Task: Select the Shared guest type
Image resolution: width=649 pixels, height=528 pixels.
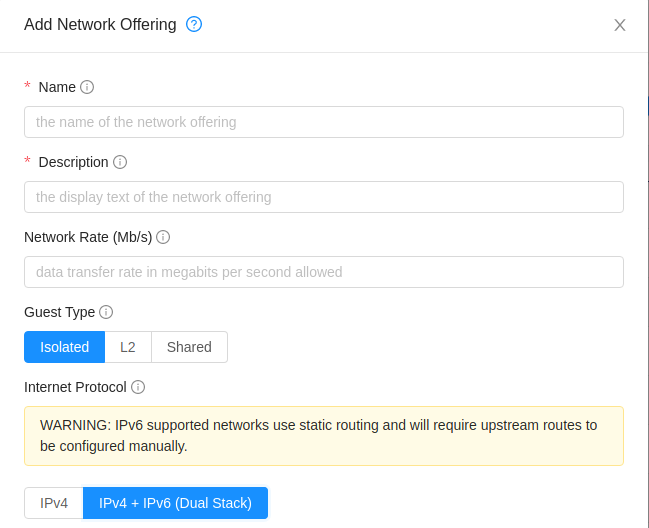Action: [x=189, y=347]
